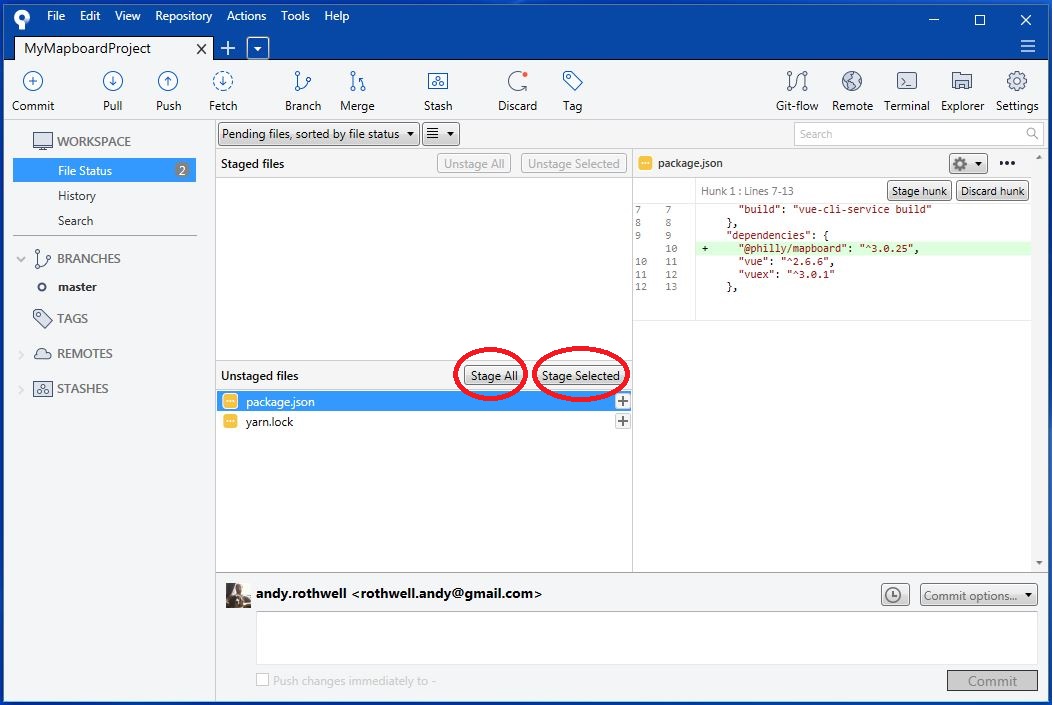1055x705 pixels.
Task: Expand the STASHES section
Action: [21, 389]
